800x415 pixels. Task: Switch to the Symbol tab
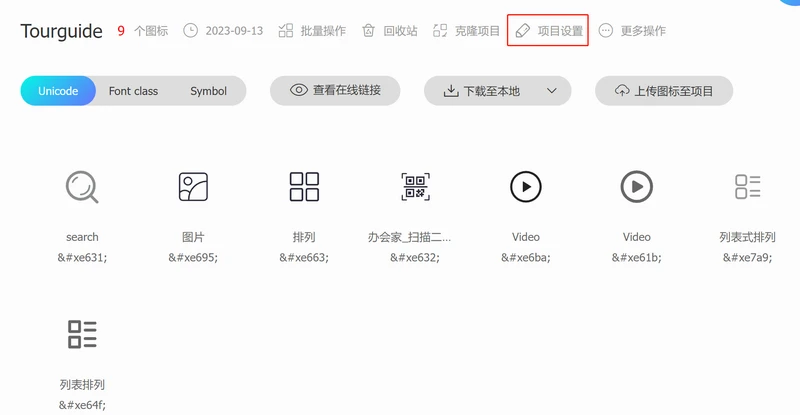pyautogui.click(x=208, y=91)
